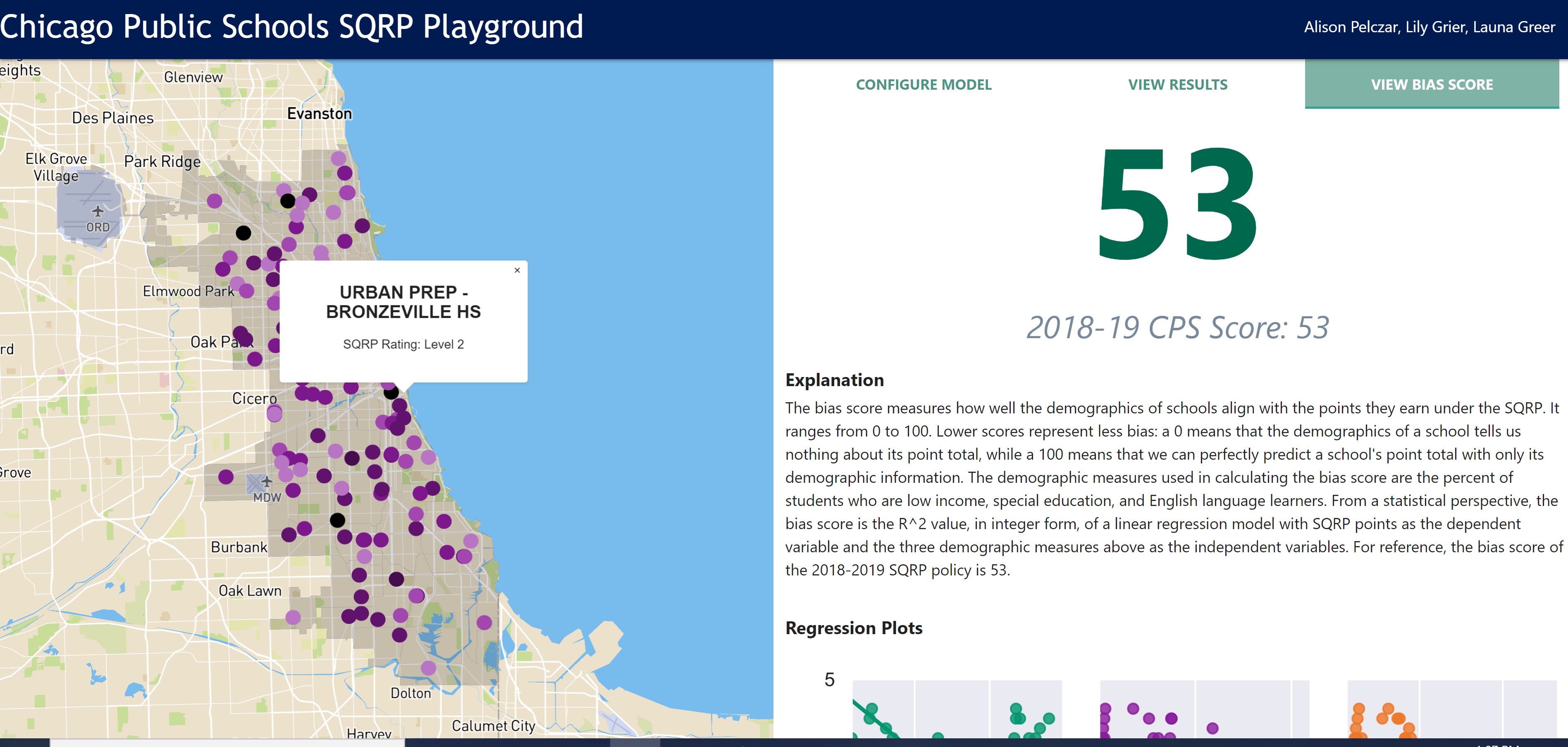The width and height of the screenshot is (1568, 747).
Task: Click the ORD airport icon on map
Action: pyautogui.click(x=98, y=211)
